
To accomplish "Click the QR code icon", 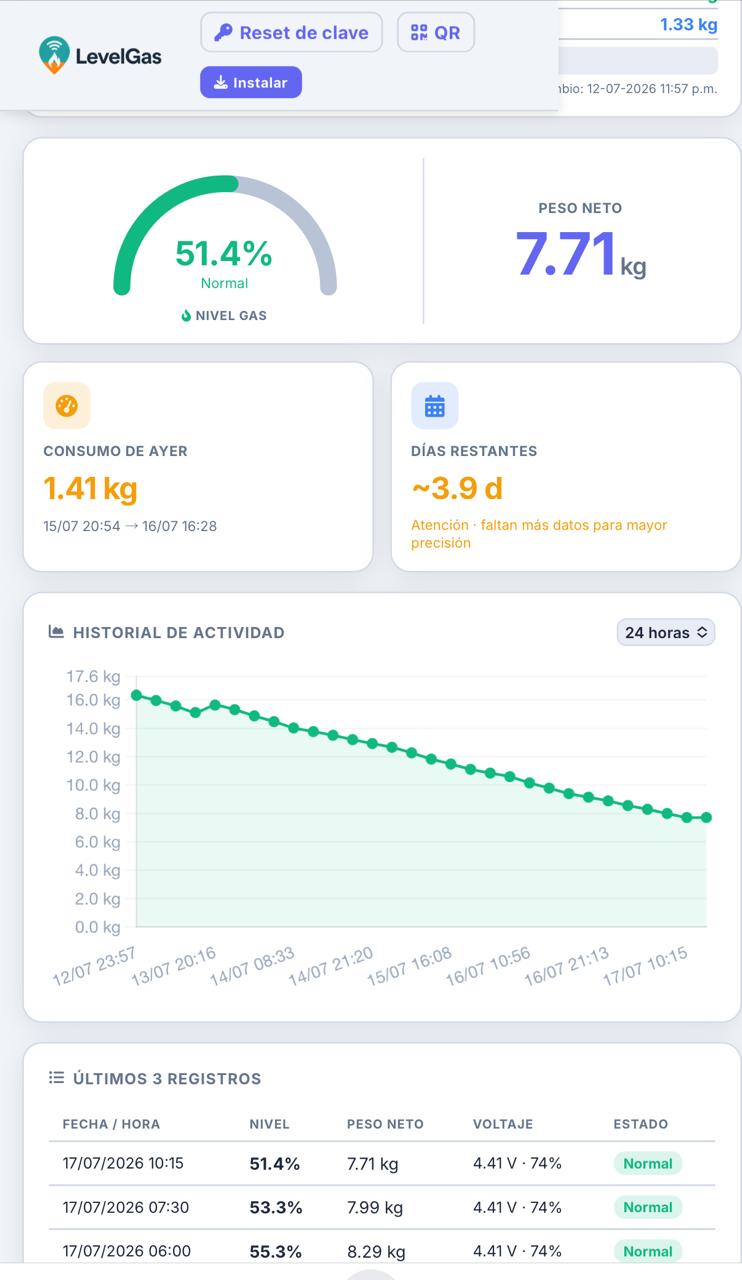I will point(419,33).
